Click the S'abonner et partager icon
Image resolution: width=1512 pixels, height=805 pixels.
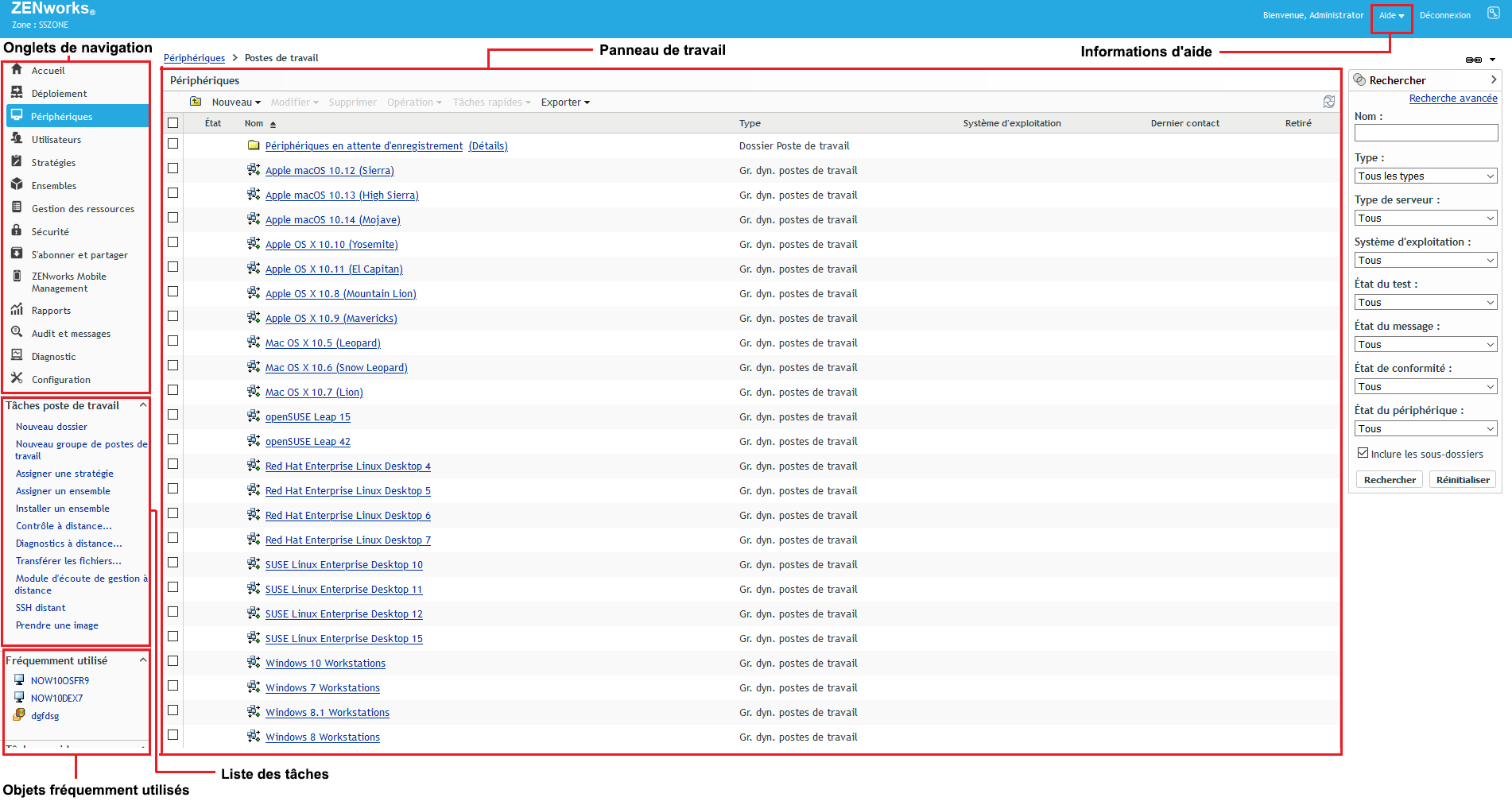tap(17, 253)
